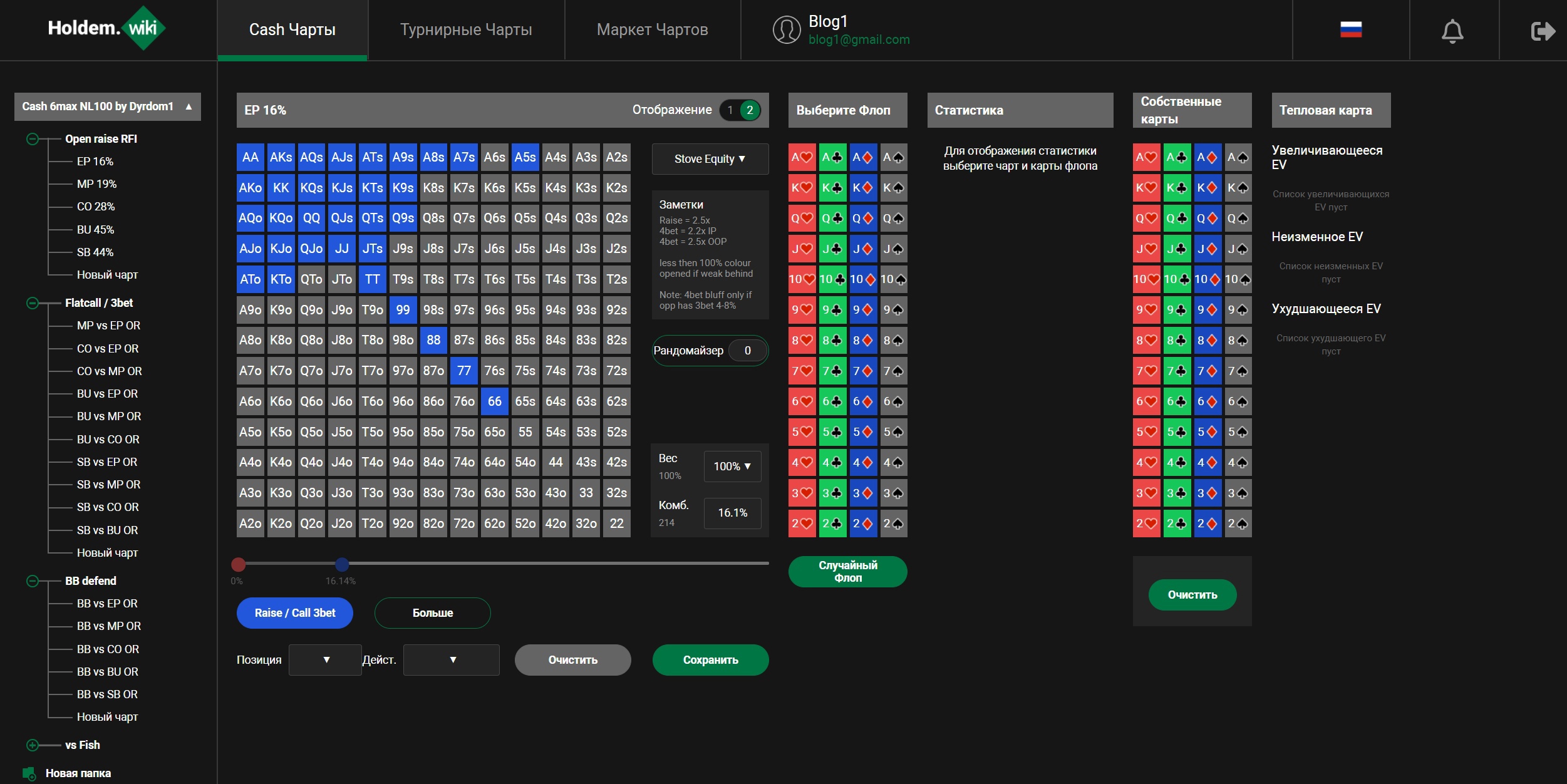Image resolution: width=1567 pixels, height=784 pixels.
Task: Switch Отображение to mode 1
Action: pyautogui.click(x=730, y=110)
